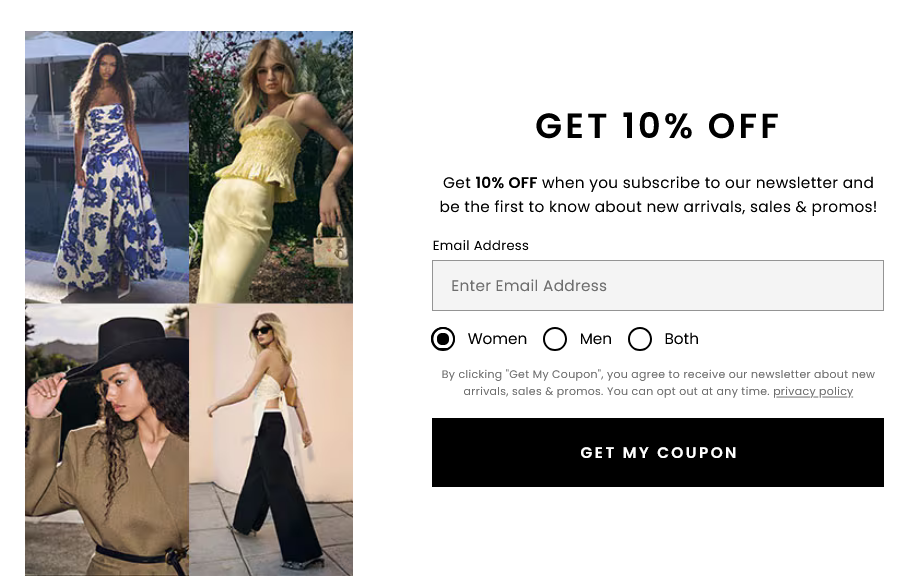910x583 pixels.
Task: Click the Men label text
Action: pyautogui.click(x=595, y=339)
